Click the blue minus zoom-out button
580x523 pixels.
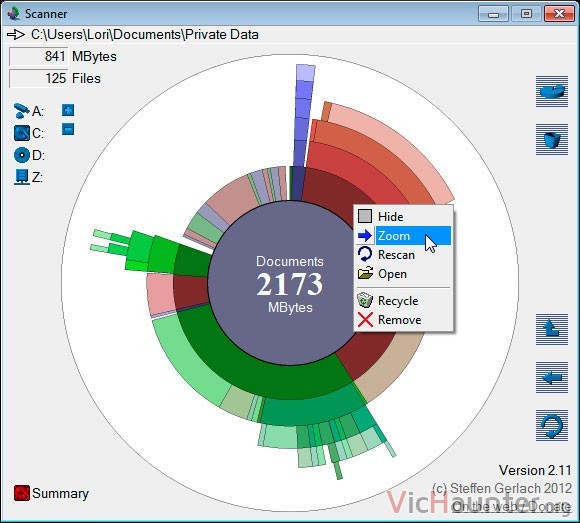[68, 129]
